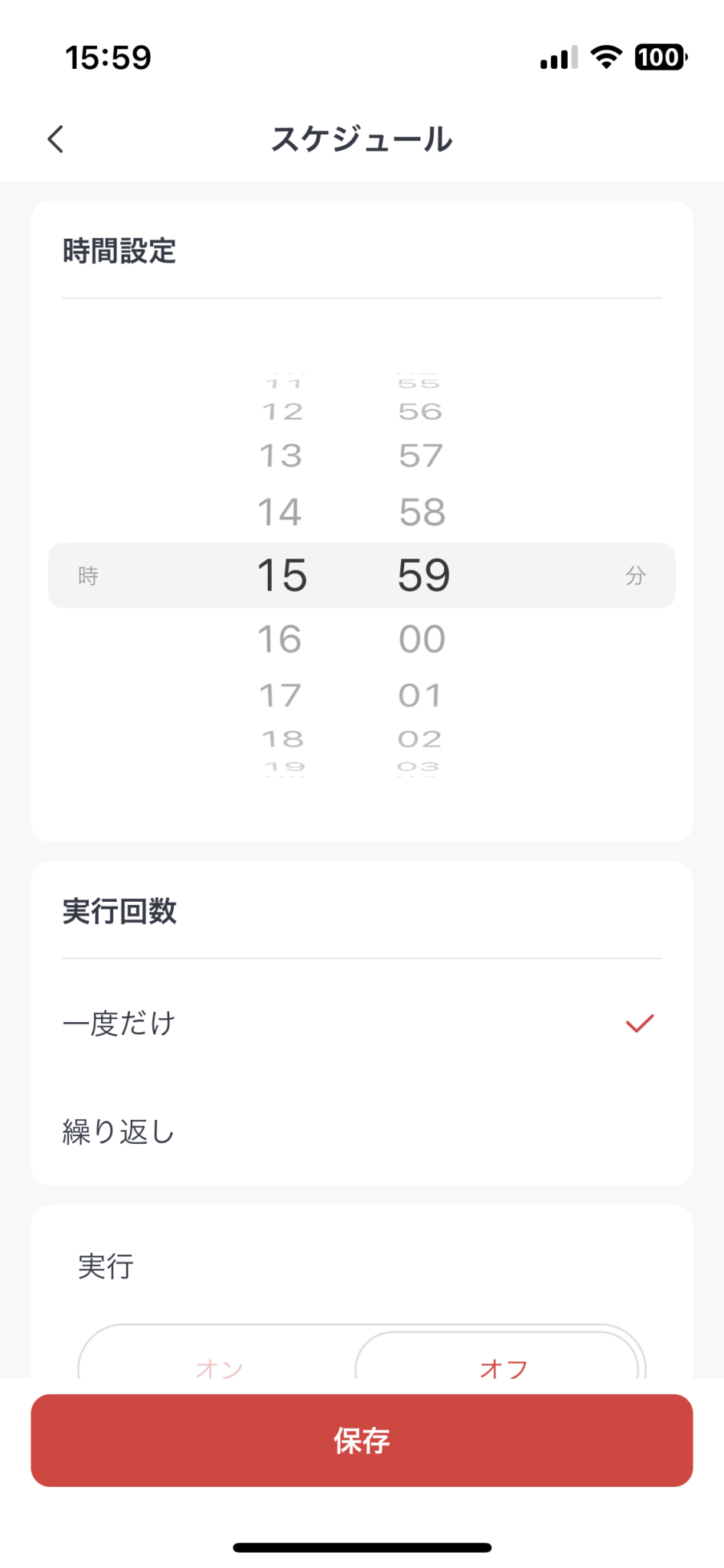Image resolution: width=724 pixels, height=1568 pixels.
Task: Tap the Wi-Fi icon in the status bar
Action: [x=605, y=57]
